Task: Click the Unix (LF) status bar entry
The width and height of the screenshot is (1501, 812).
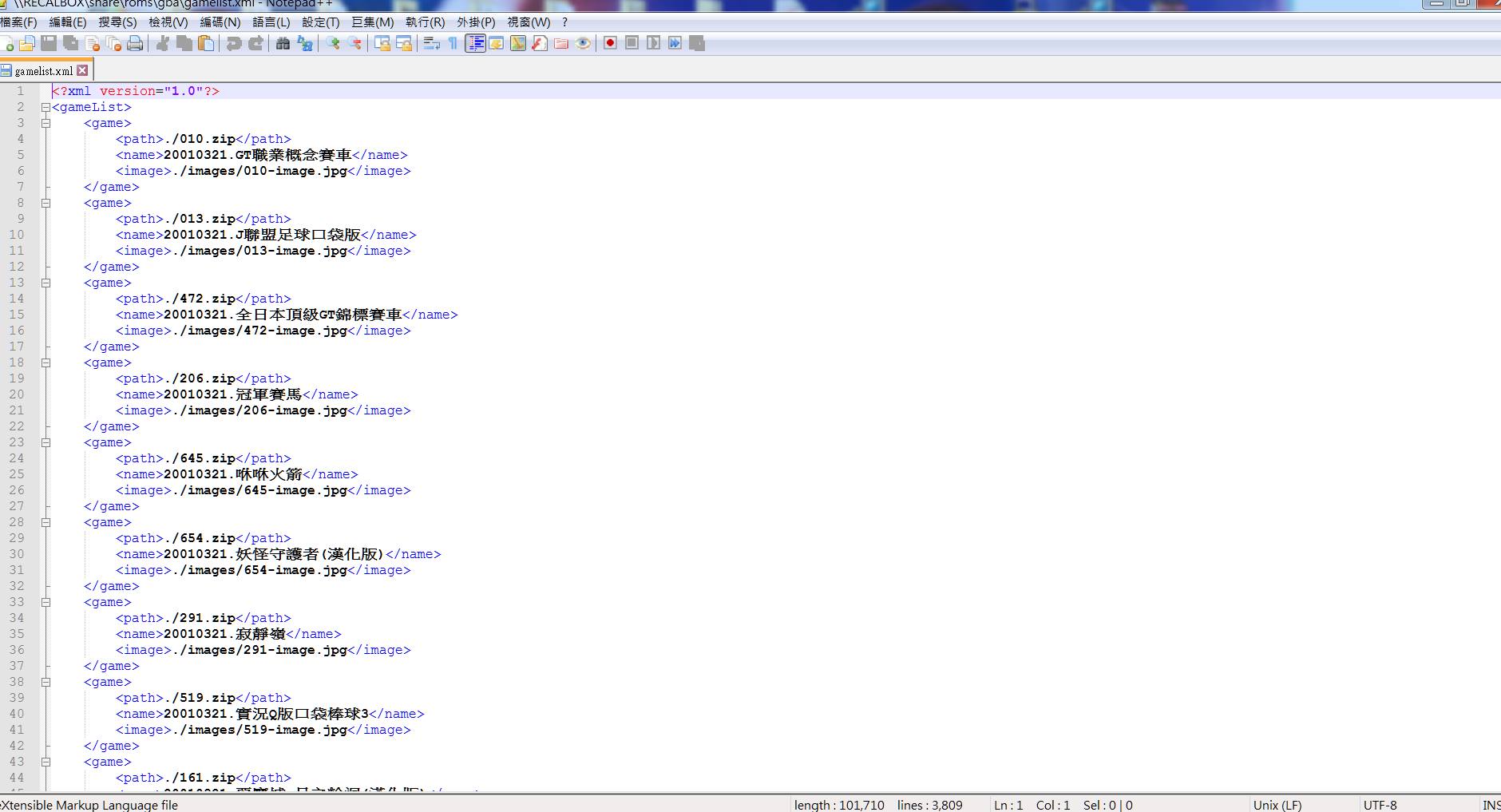Action: [x=1277, y=805]
